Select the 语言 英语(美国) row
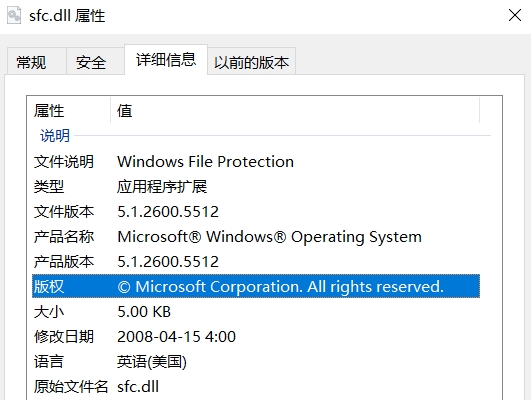This screenshot has height=400, width=531. tap(256, 362)
